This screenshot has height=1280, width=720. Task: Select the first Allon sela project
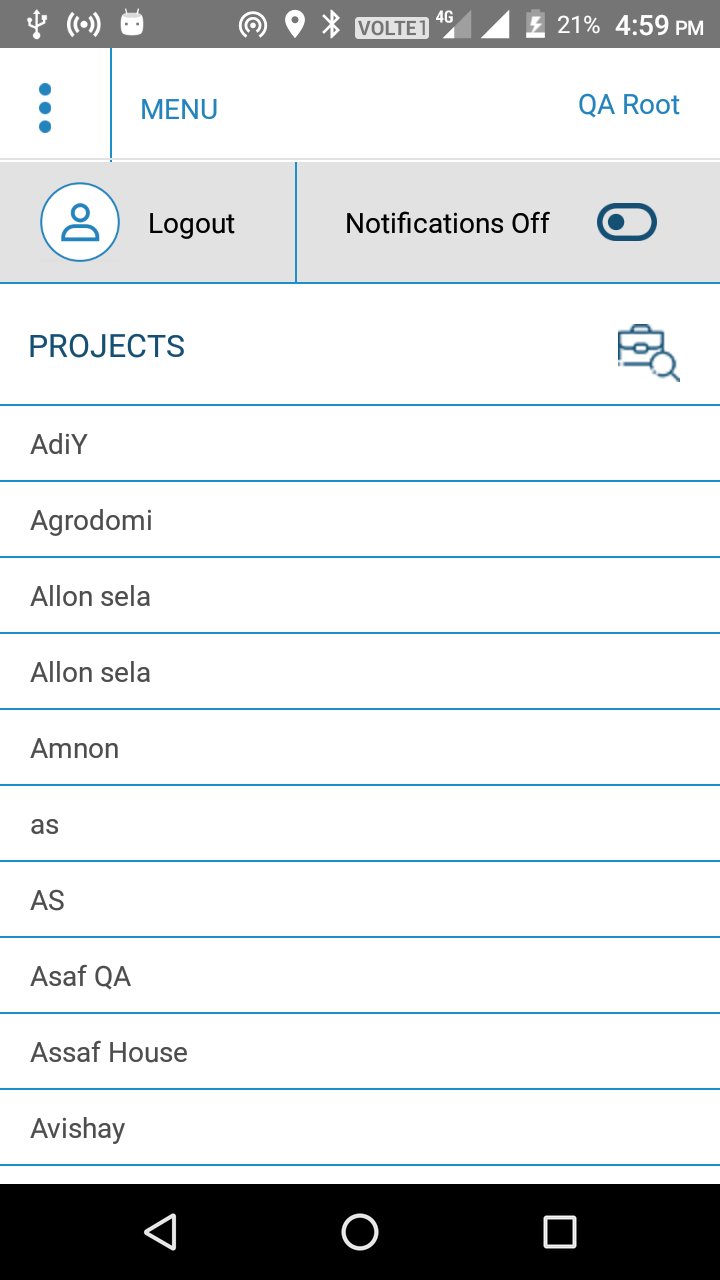click(x=90, y=596)
